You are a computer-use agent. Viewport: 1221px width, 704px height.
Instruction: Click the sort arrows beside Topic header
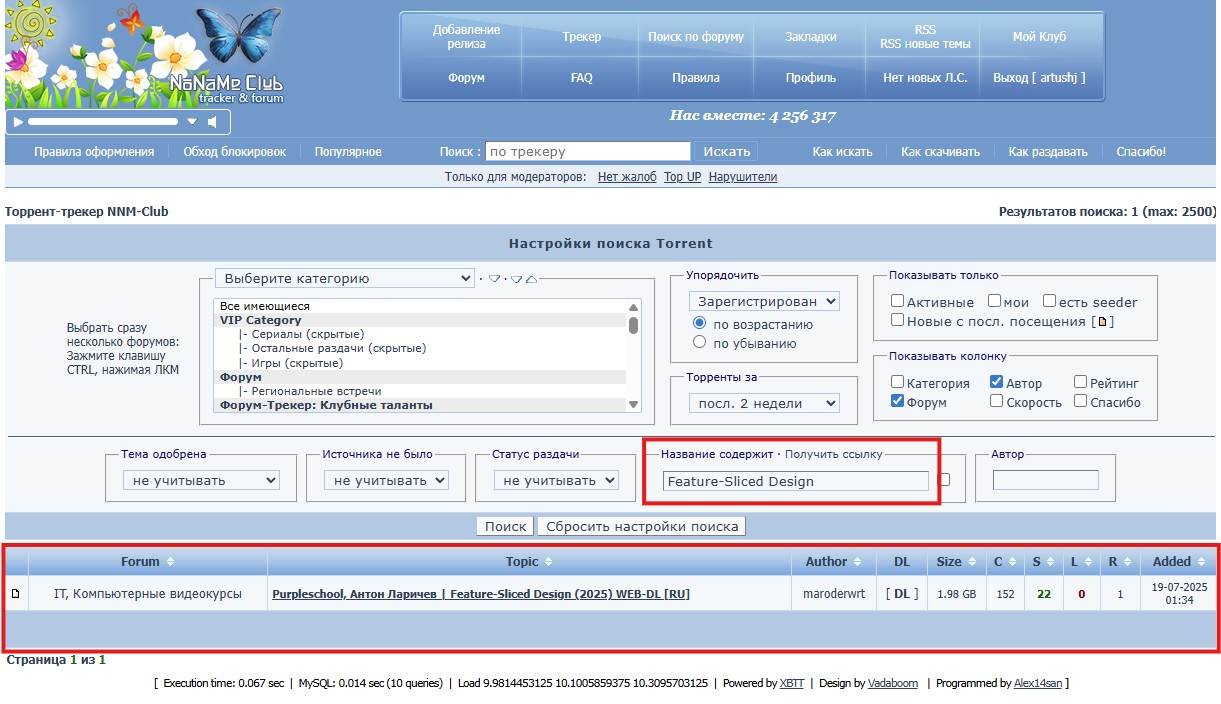[x=548, y=562]
